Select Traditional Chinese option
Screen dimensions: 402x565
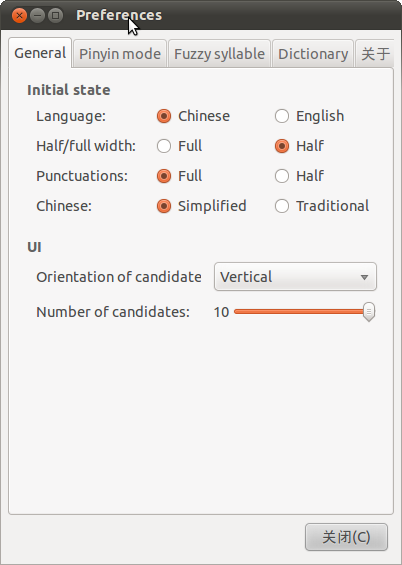point(282,206)
